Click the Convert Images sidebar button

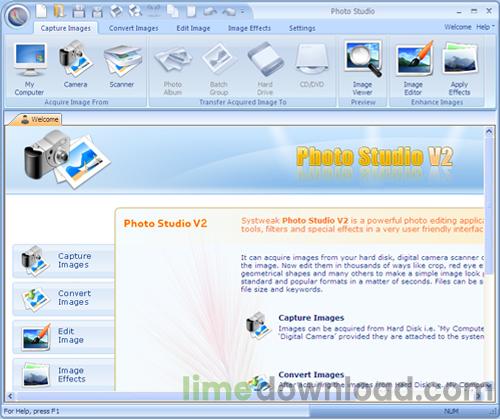[x=63, y=298]
